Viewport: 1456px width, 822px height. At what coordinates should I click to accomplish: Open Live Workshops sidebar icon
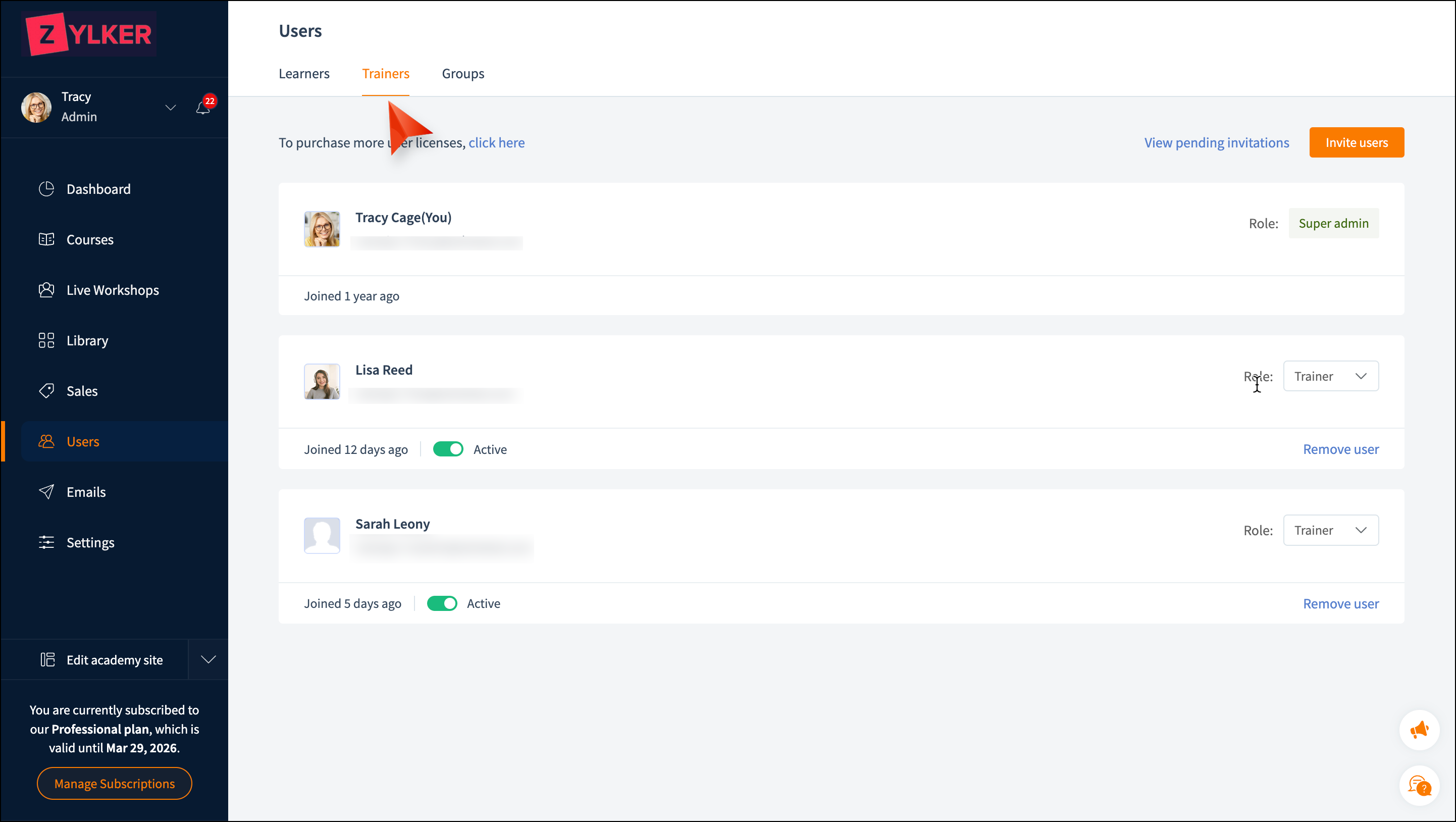(x=46, y=290)
